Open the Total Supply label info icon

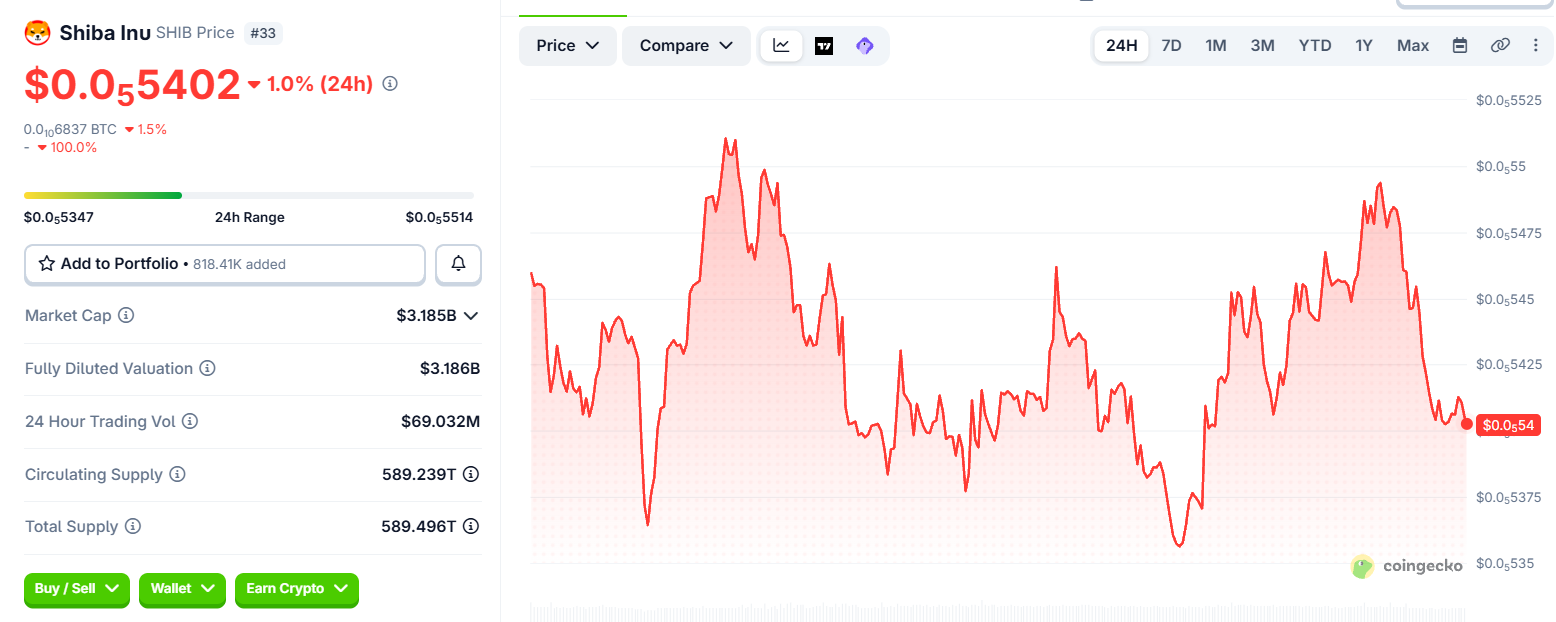pos(133,526)
